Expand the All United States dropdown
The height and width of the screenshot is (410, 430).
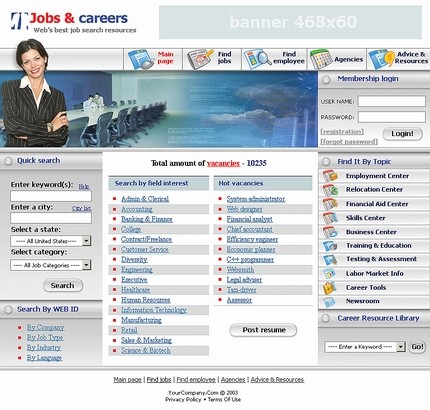[x=51, y=241]
